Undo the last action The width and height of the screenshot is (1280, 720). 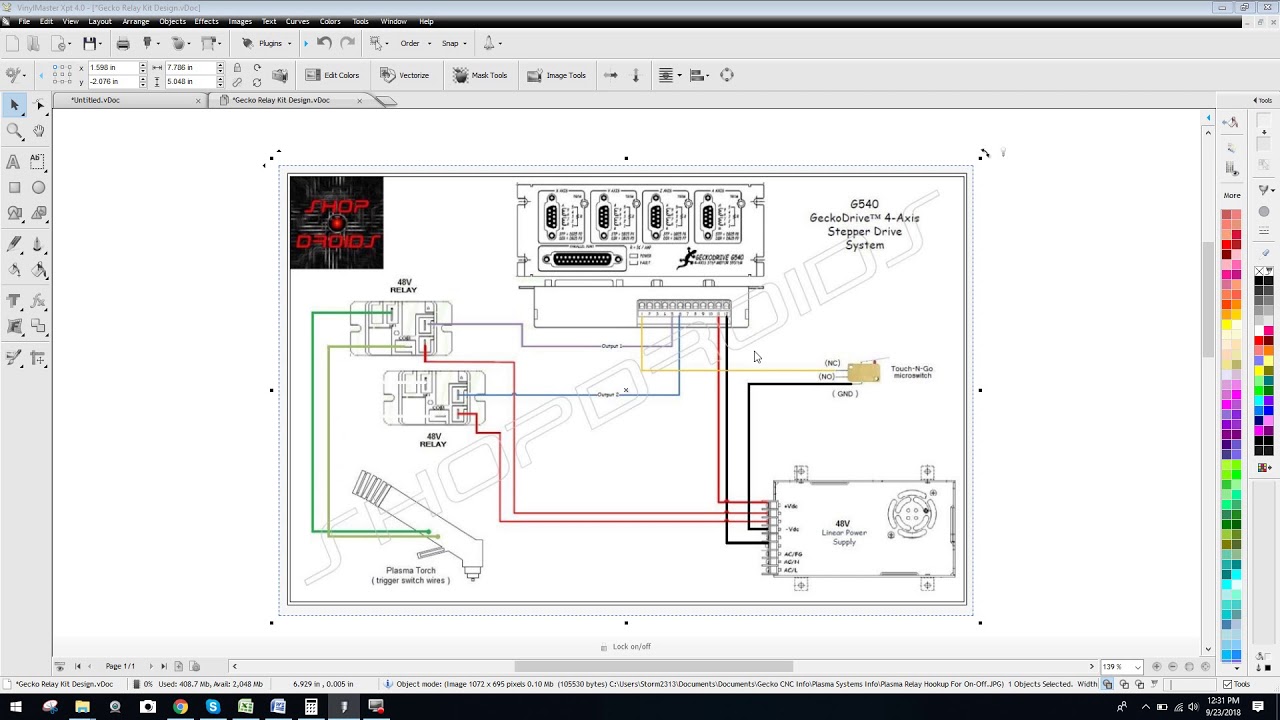point(324,43)
